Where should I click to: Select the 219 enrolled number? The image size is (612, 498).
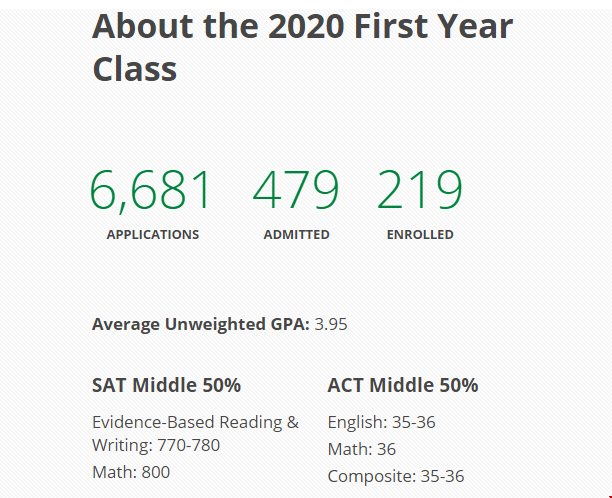pyautogui.click(x=420, y=190)
